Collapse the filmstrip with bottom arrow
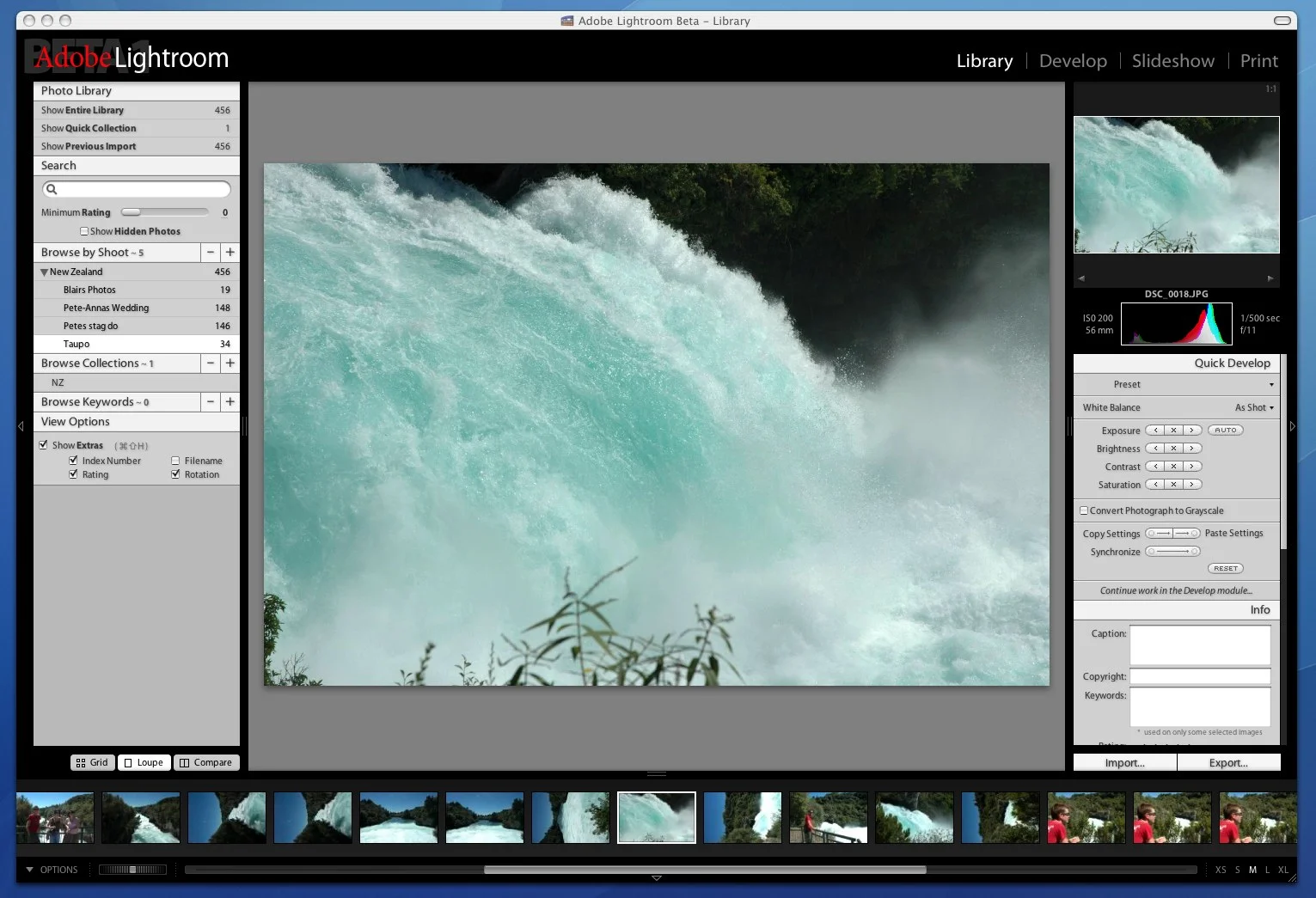Viewport: 1316px width, 898px height. click(x=657, y=878)
